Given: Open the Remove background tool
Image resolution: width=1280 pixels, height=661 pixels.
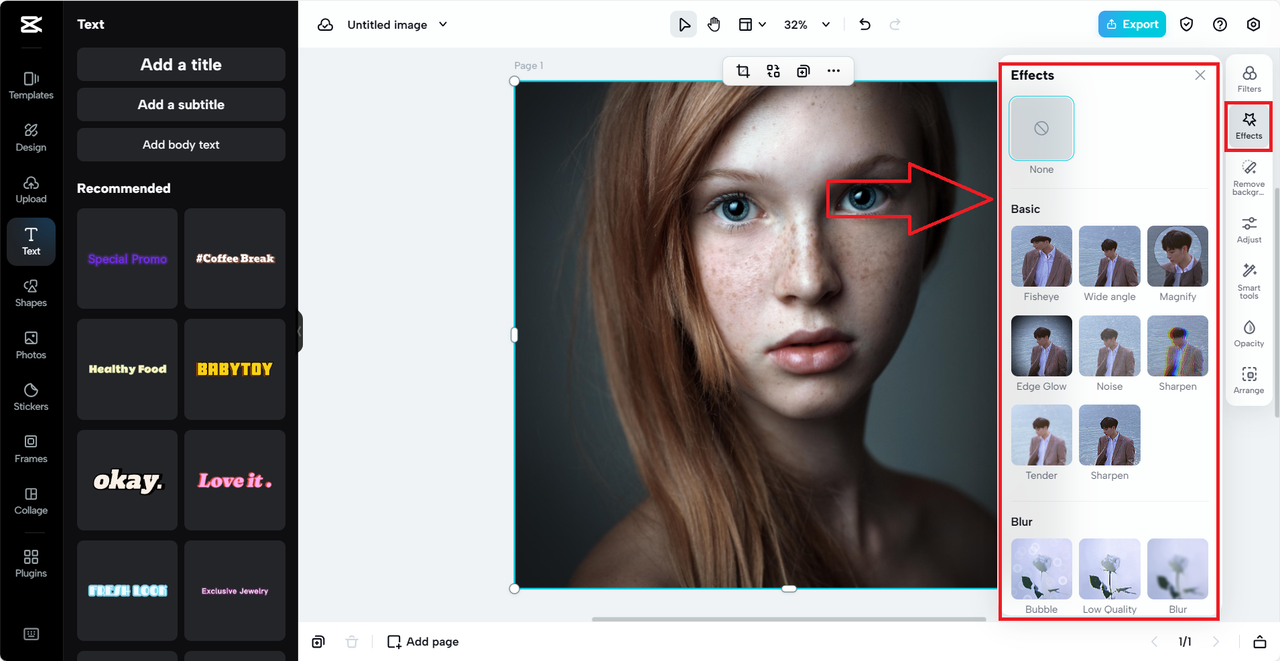Looking at the screenshot, I should pyautogui.click(x=1249, y=178).
